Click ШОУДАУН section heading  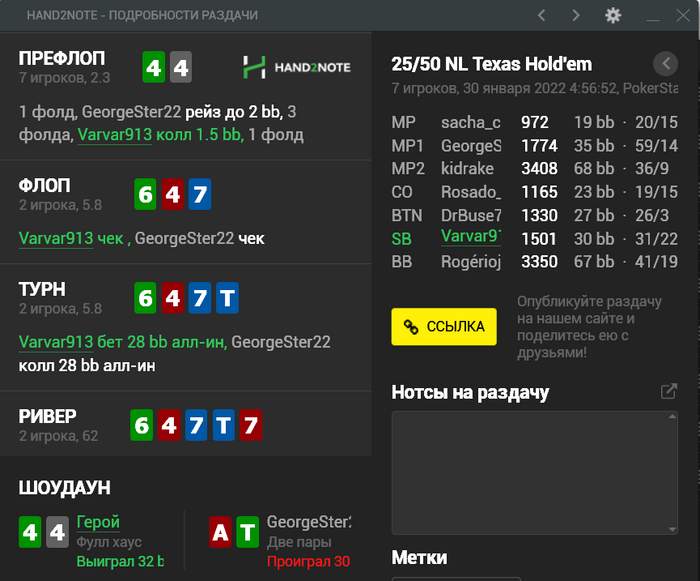[x=64, y=488]
